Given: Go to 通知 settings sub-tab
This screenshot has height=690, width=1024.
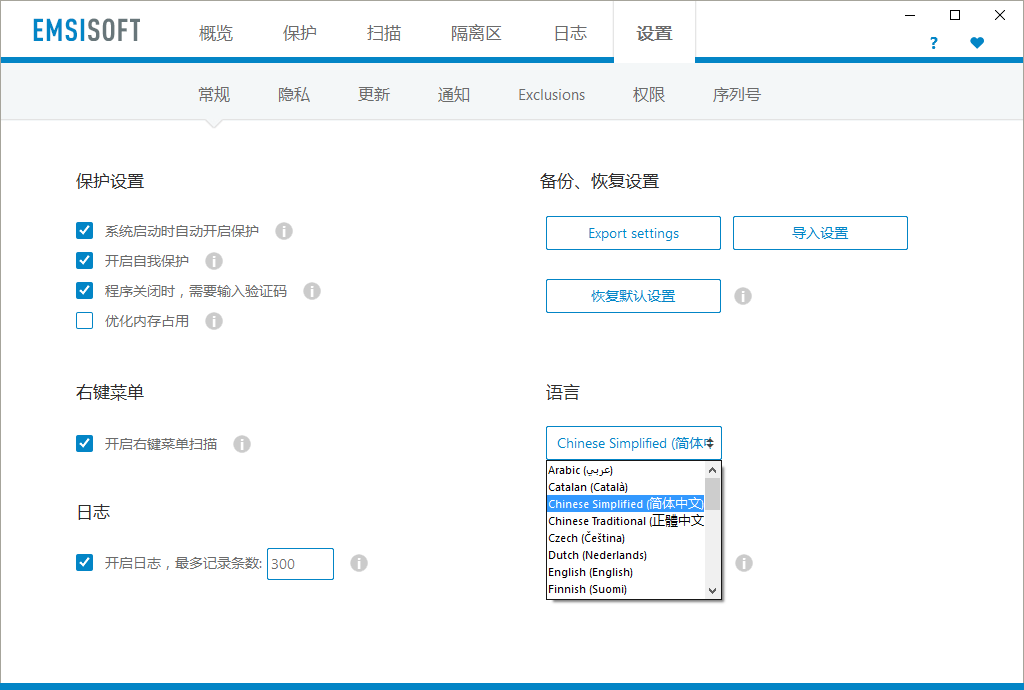Looking at the screenshot, I should tap(454, 95).
